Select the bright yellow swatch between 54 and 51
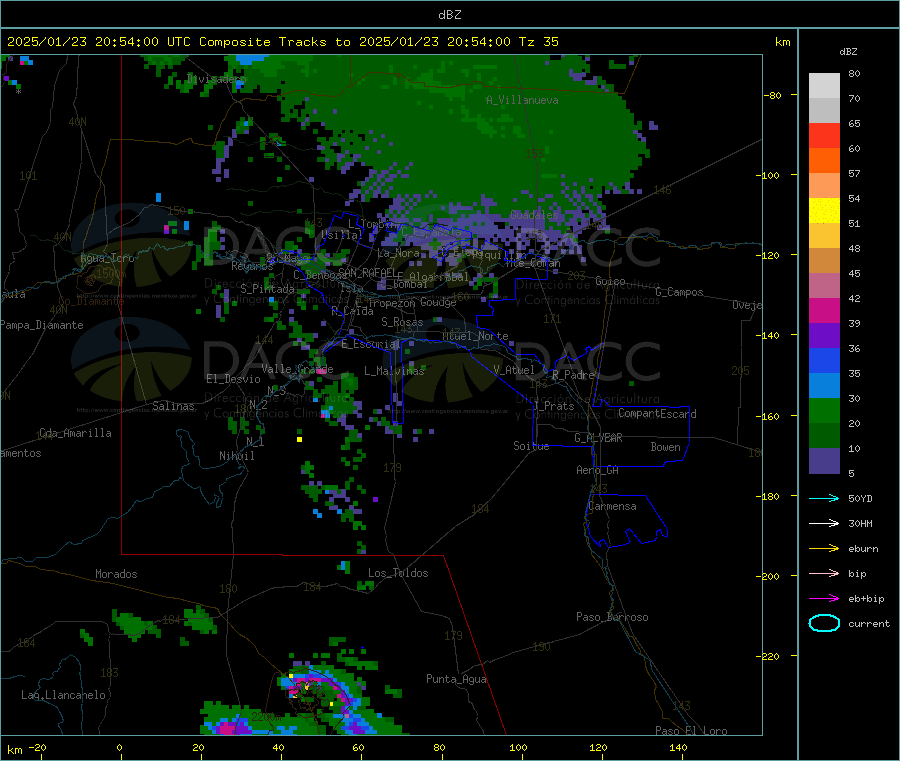The image size is (900, 761). [x=824, y=211]
